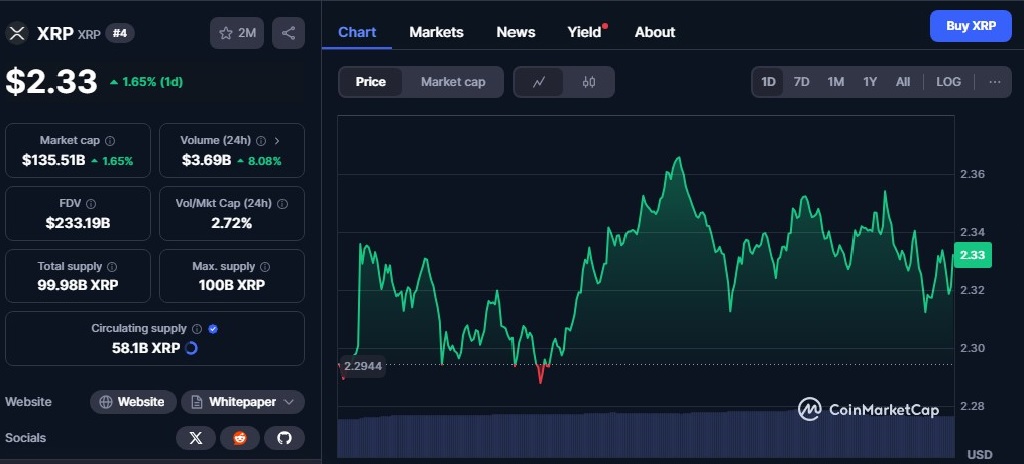Viewport: 1024px width, 464px height.
Task: Click the Buy XRP button
Action: pyautogui.click(x=970, y=26)
